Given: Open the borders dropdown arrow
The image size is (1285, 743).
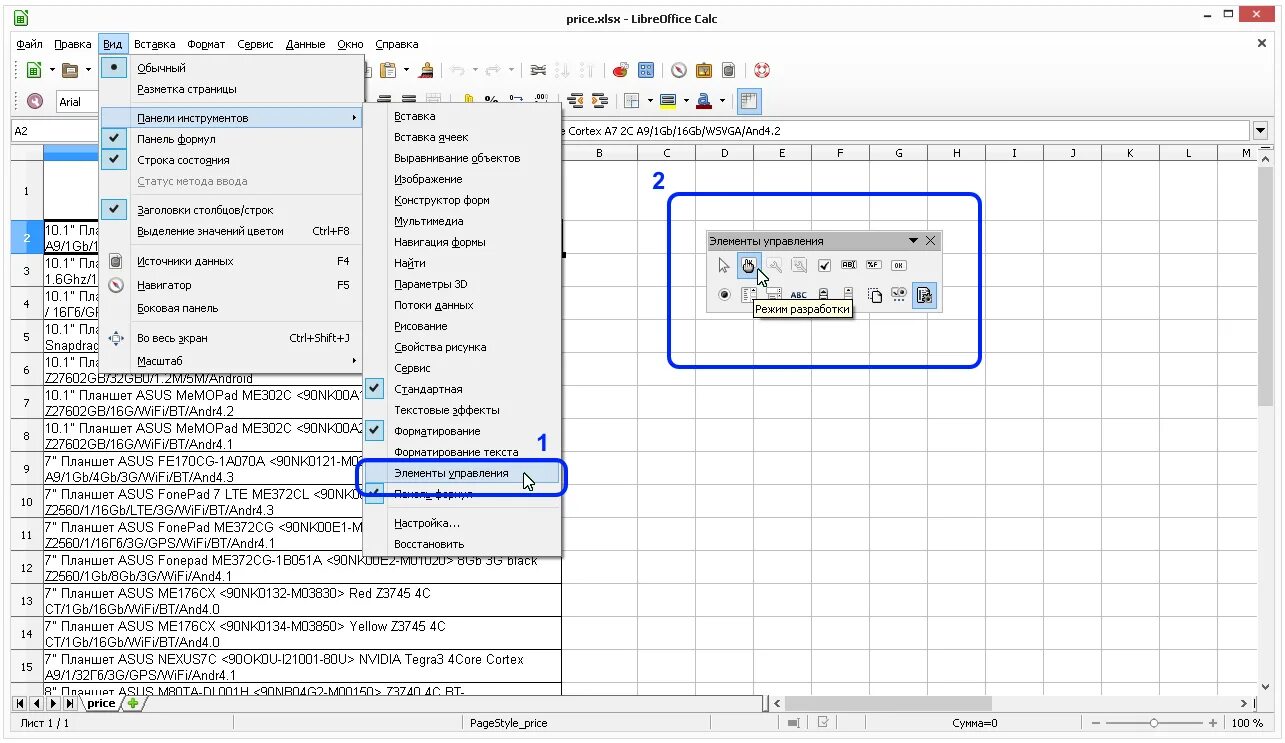Looking at the screenshot, I should point(650,100).
